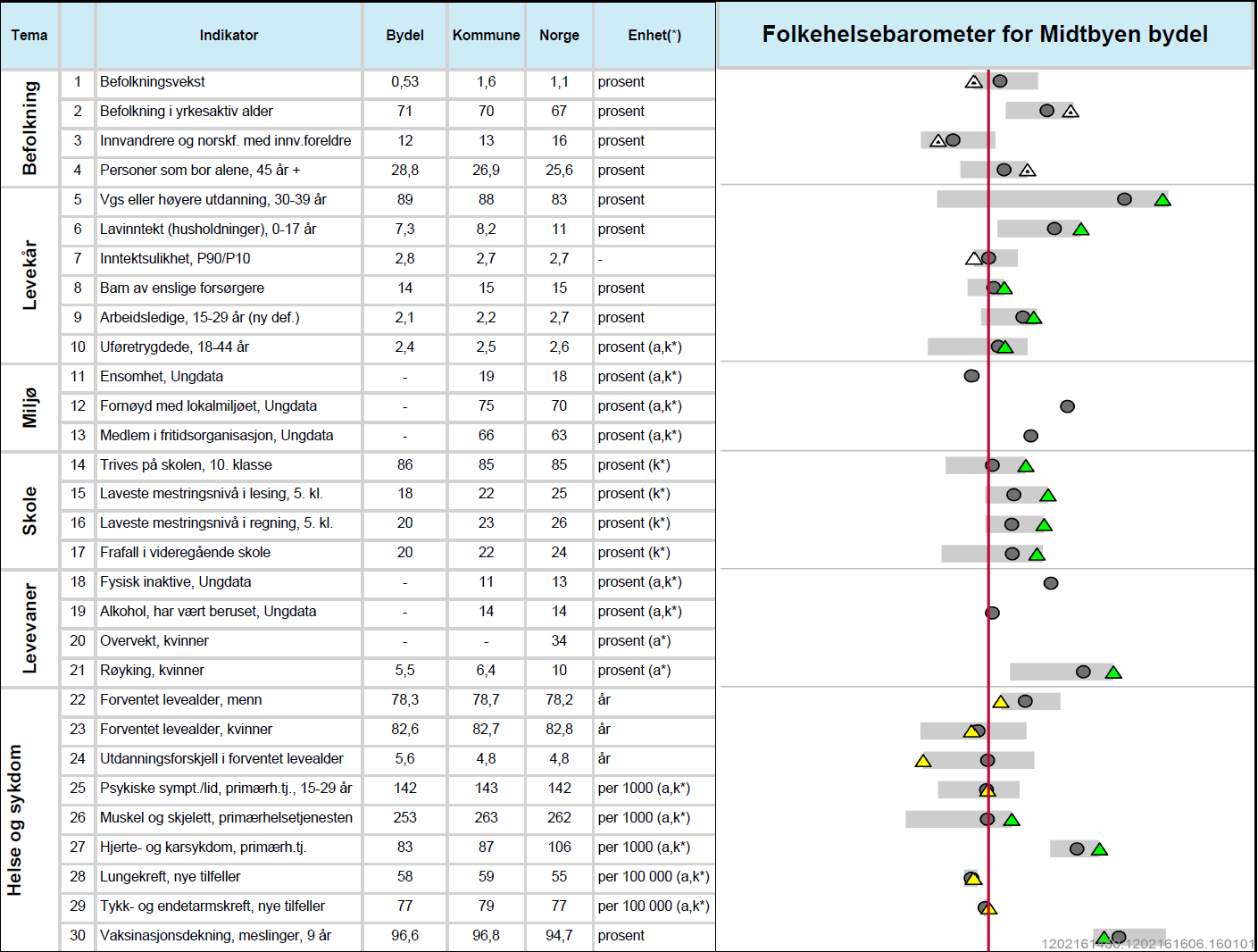Viewport: 1258px width, 952px height.
Task: Click the green triangle in Lavinntekt row
Action: coord(1080,230)
